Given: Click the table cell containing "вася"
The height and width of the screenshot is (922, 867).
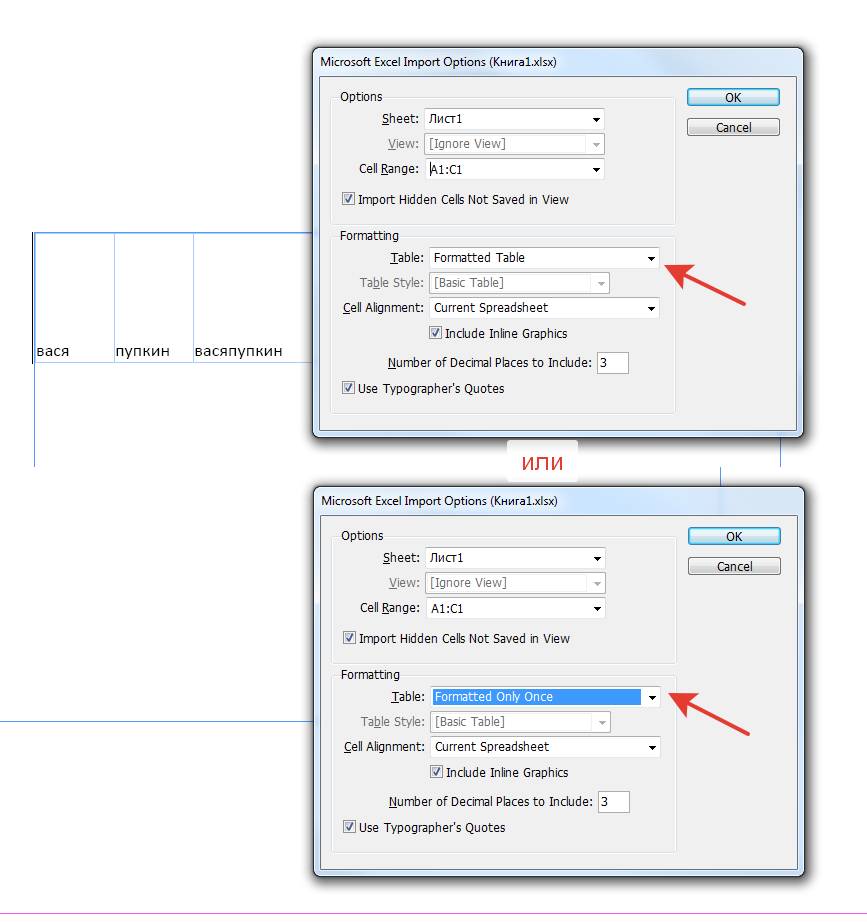Looking at the screenshot, I should pos(75,298).
